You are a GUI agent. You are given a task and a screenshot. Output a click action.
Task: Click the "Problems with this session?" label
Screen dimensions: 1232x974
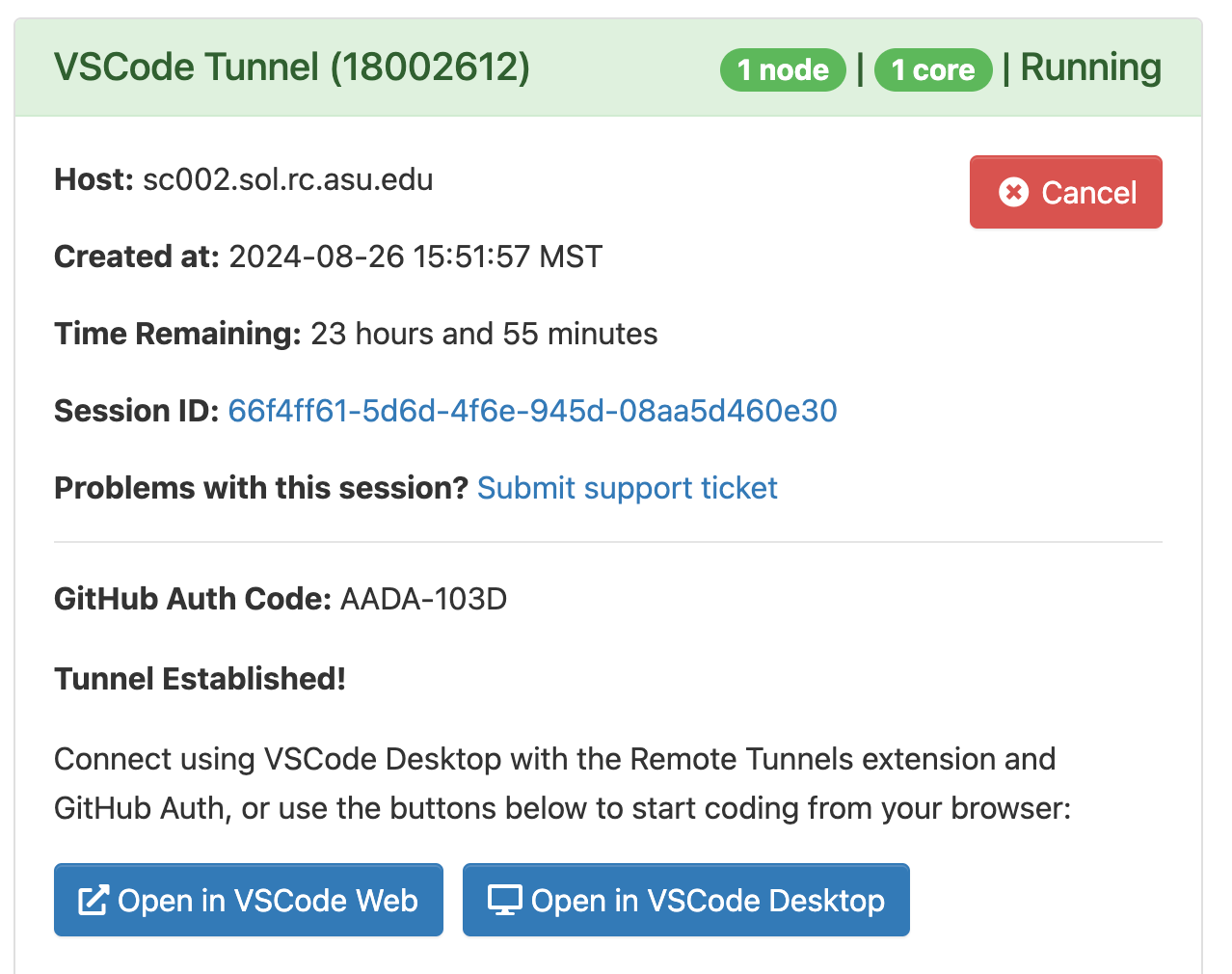click(260, 488)
